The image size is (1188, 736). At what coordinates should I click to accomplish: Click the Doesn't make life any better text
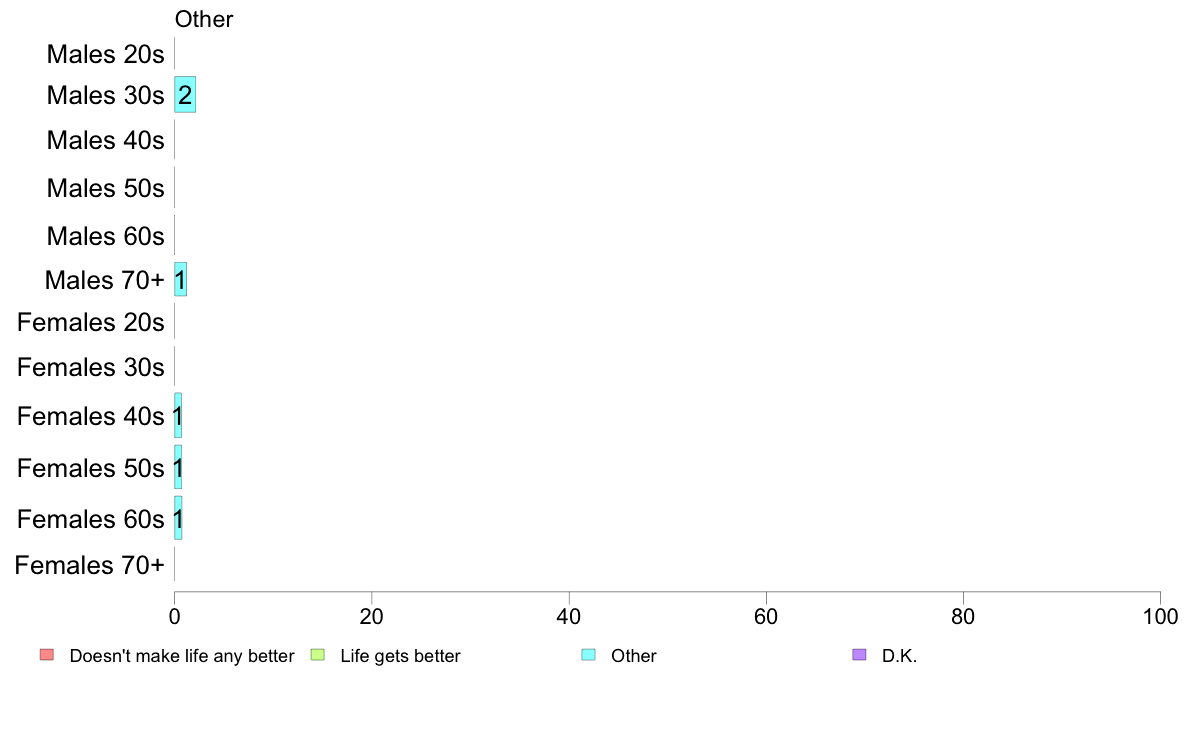tap(182, 656)
